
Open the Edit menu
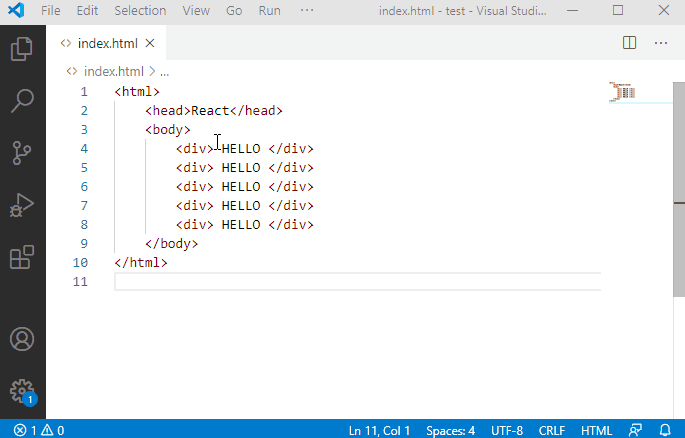[87, 10]
